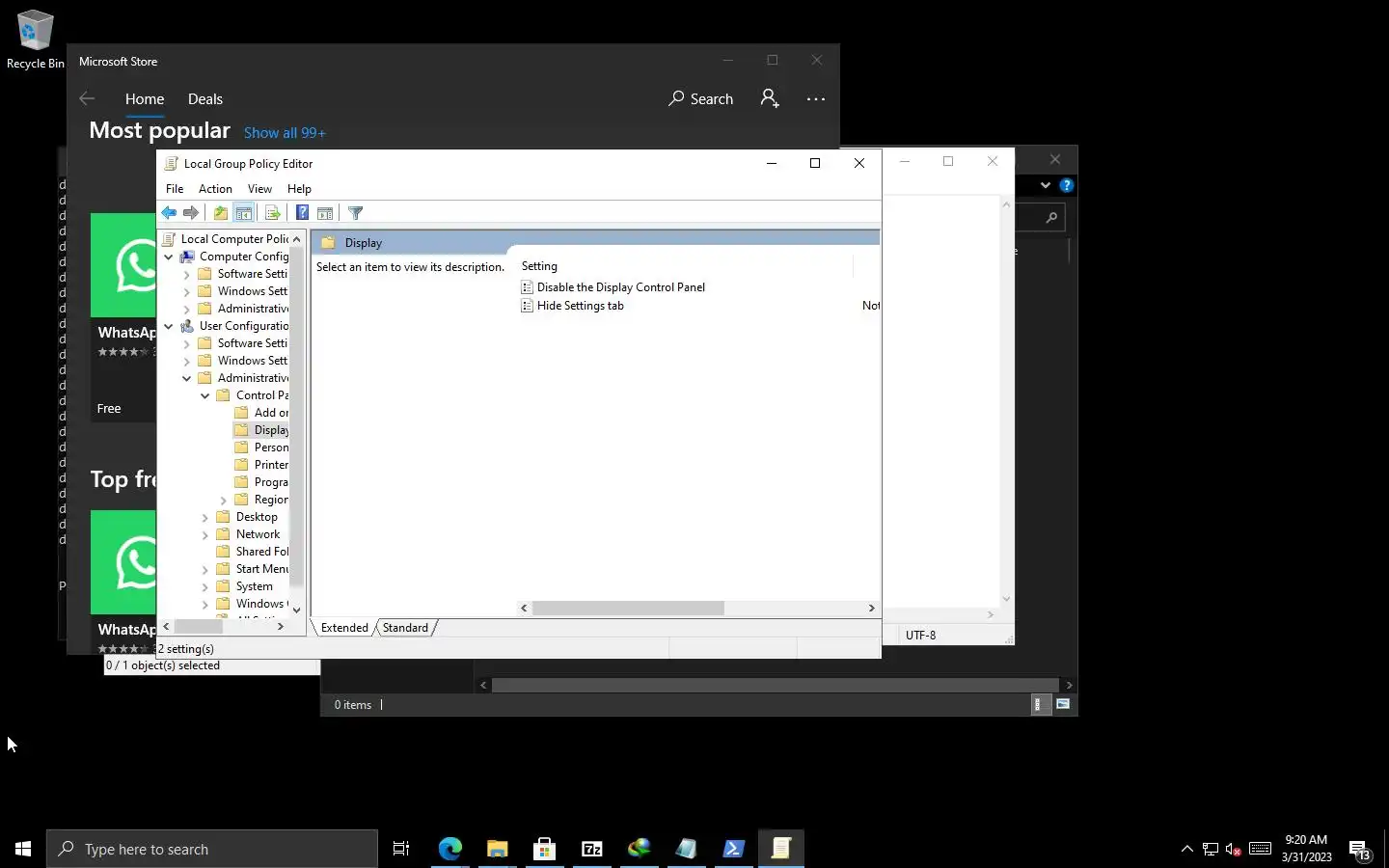Open the Deals tab in Microsoft Store
This screenshot has height=868, width=1389.
coord(205,99)
